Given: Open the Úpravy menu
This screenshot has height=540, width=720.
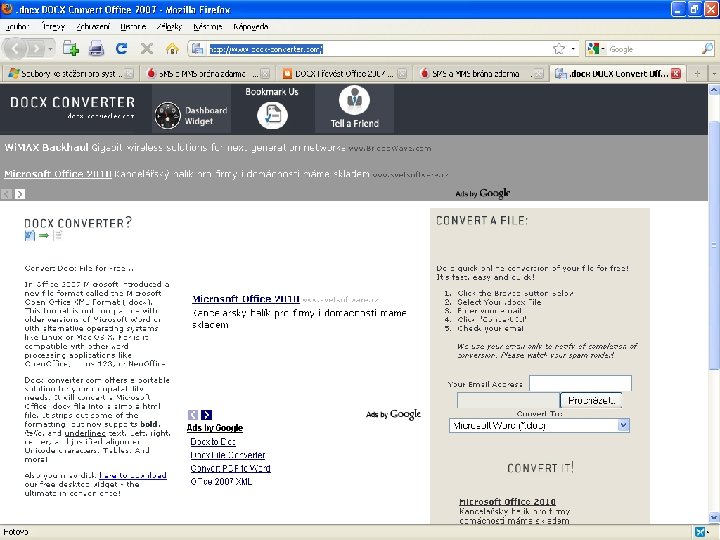Looking at the screenshot, I should (53, 27).
